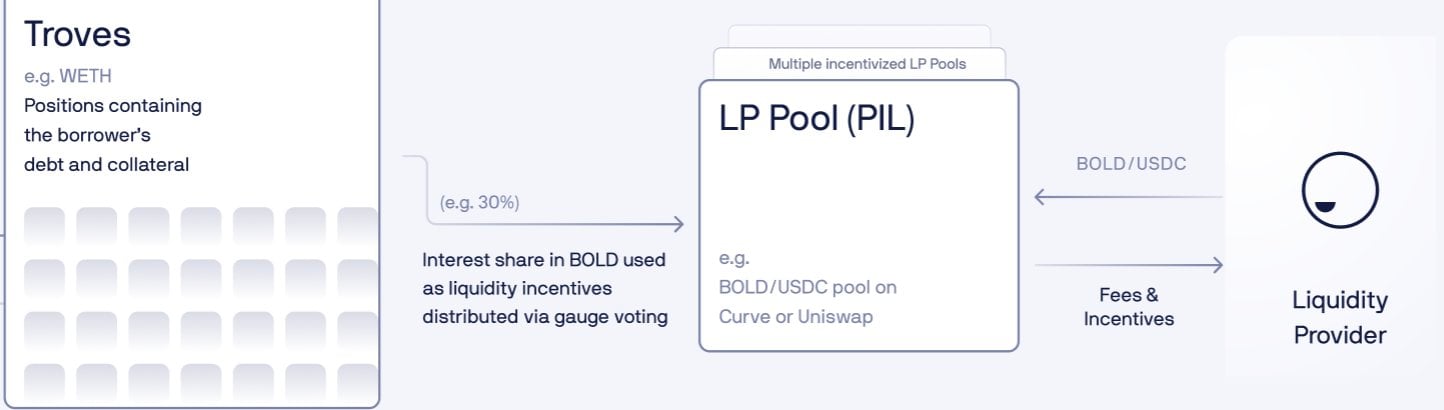Select the top-right trove square in the grid
The height and width of the screenshot is (410, 1444).
(357, 225)
